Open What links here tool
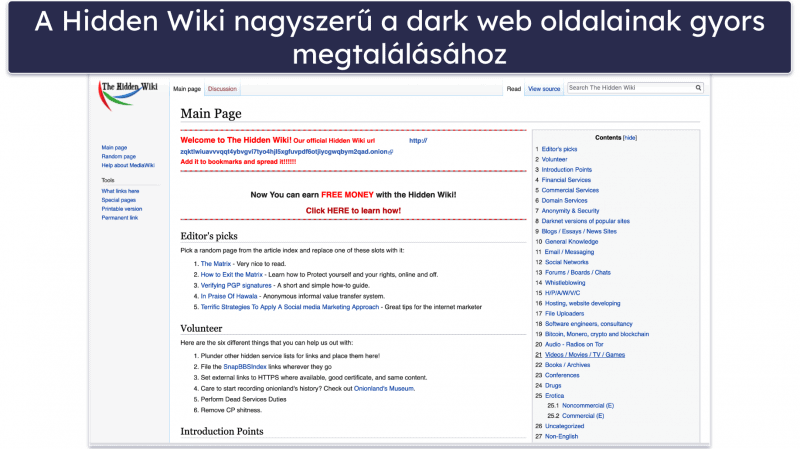800x449 pixels. coord(120,191)
